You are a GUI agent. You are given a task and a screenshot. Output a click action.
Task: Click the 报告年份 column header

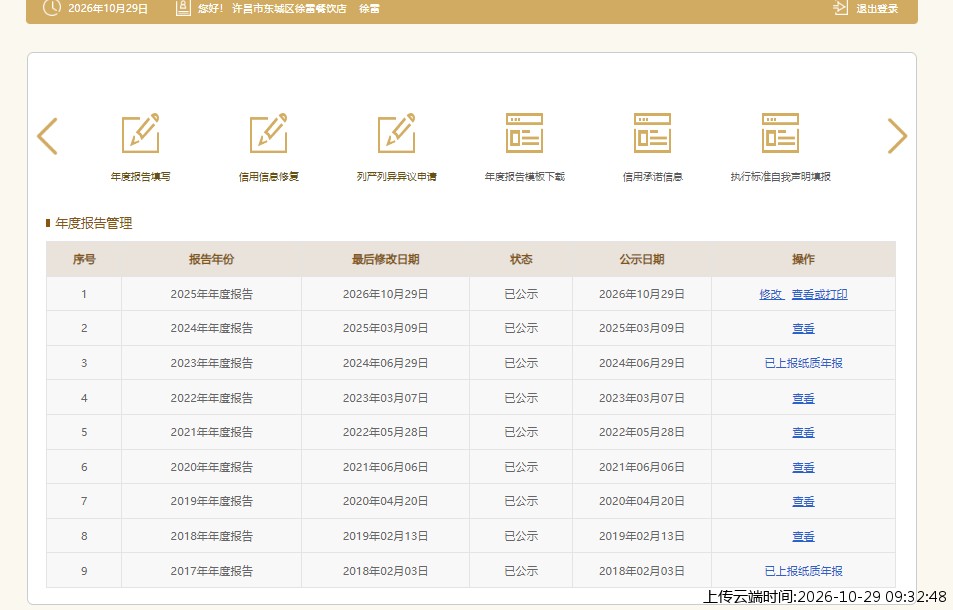click(x=212, y=259)
